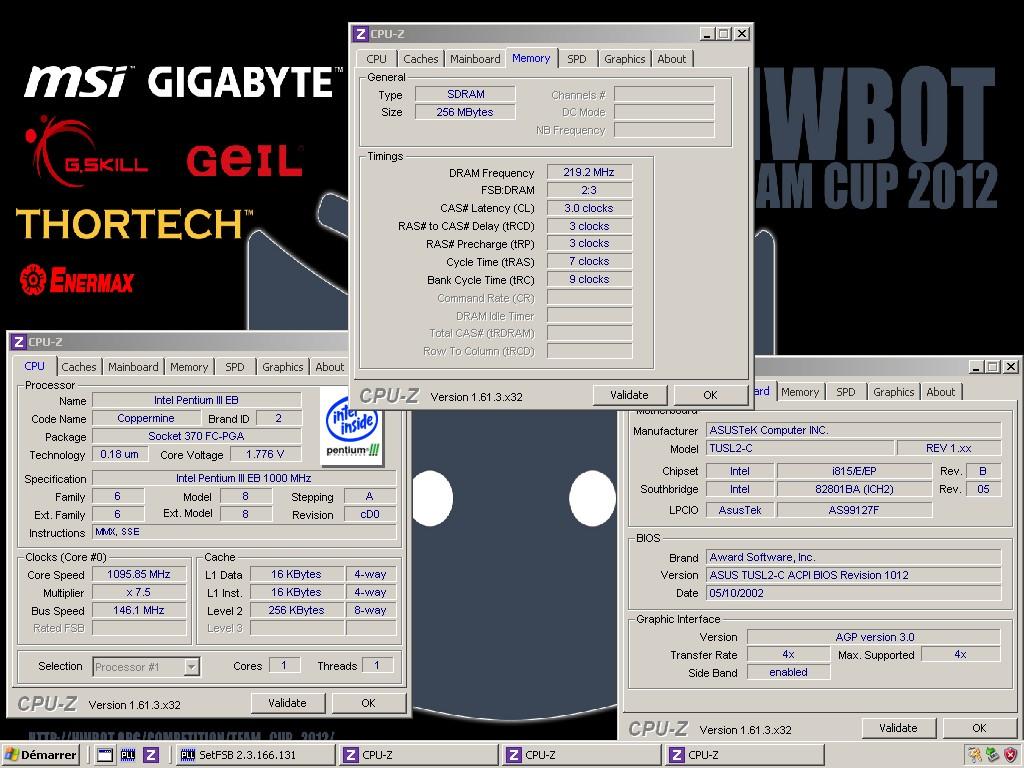Image resolution: width=1024 pixels, height=768 pixels.
Task: Open the SPD tab in the processor window
Action: (234, 367)
